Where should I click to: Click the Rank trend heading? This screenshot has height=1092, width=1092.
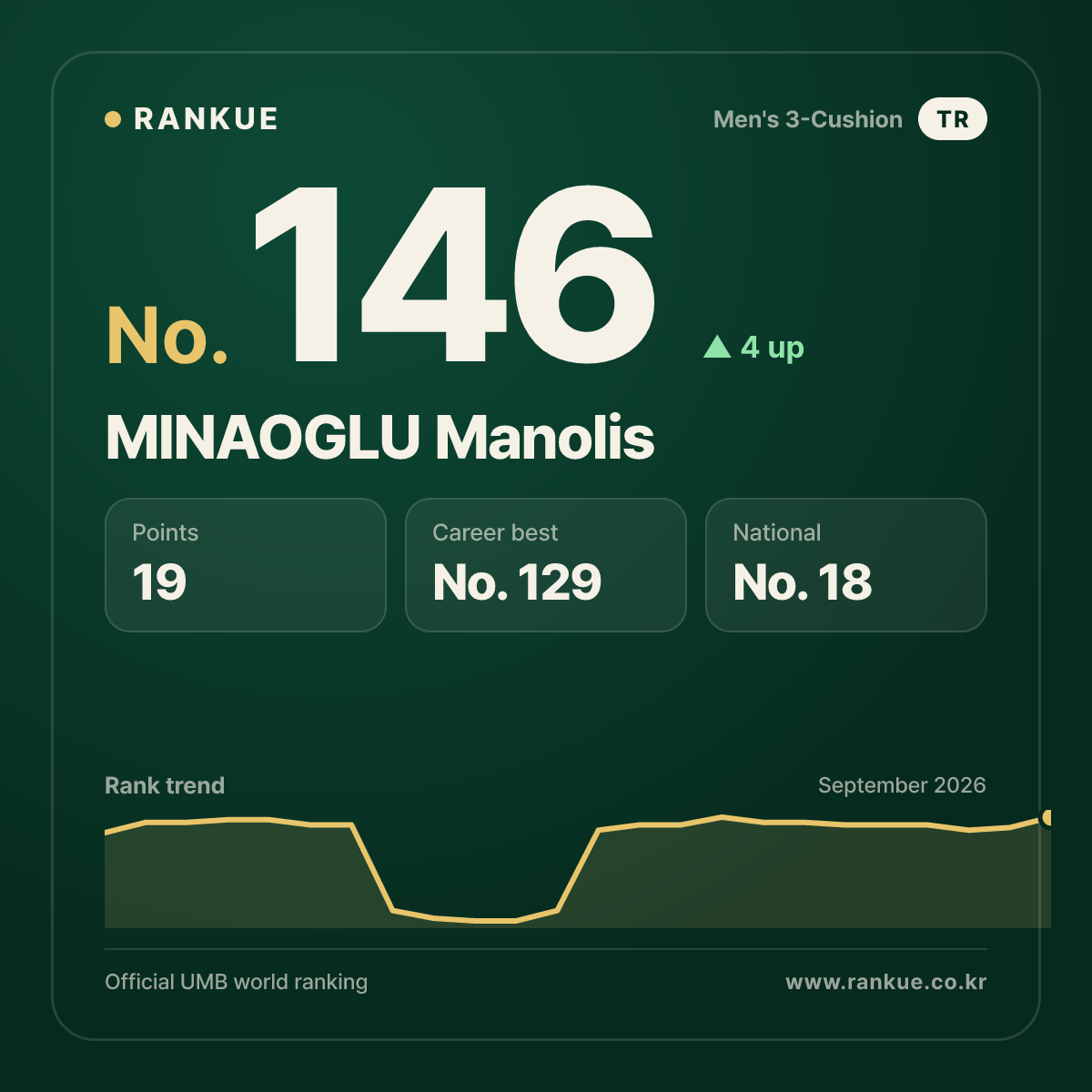[165, 785]
